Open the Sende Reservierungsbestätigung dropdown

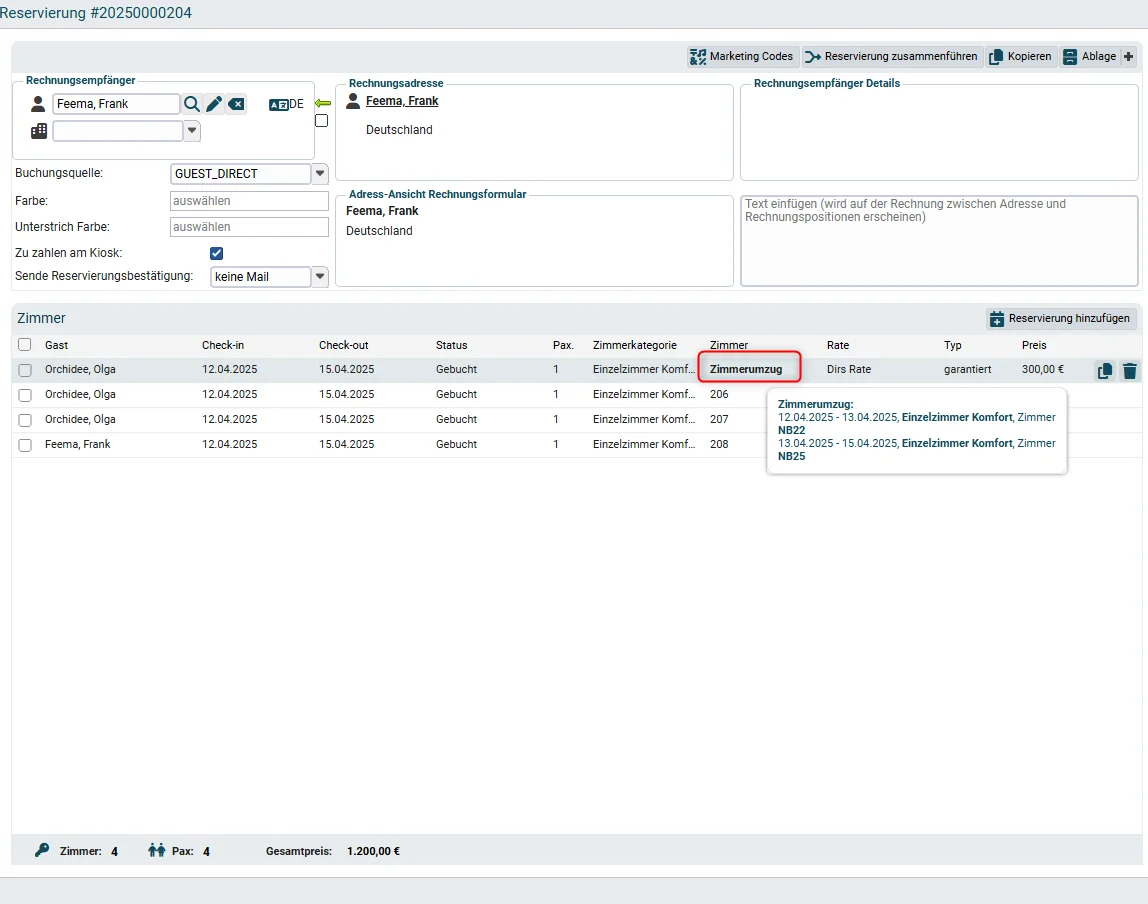(320, 277)
